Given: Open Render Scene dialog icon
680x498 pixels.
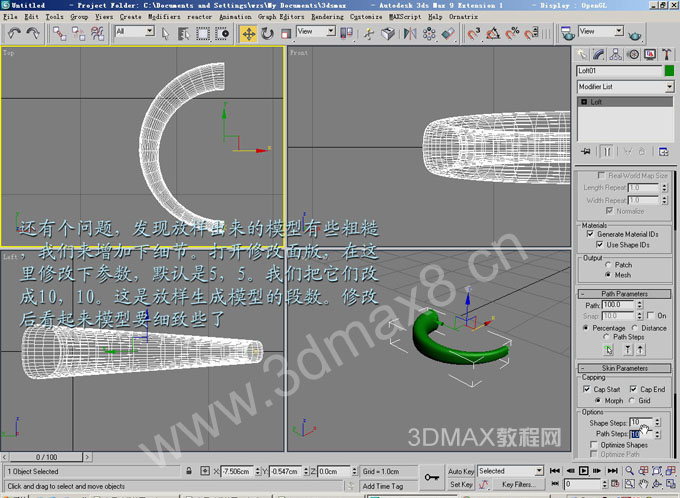Looking at the screenshot, I should point(568,33).
